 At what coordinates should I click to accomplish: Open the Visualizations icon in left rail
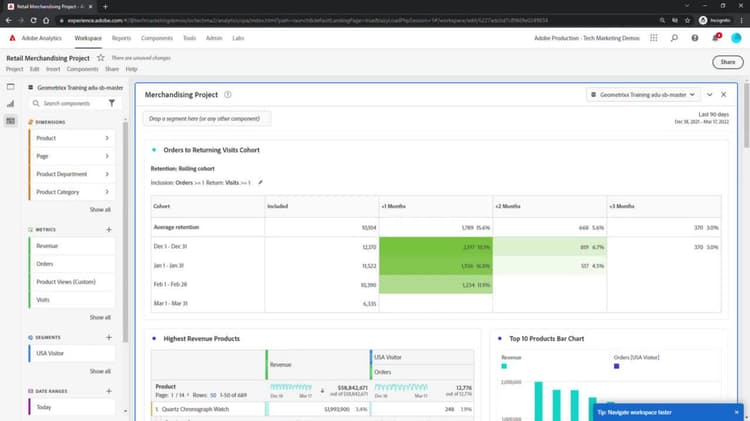click(x=11, y=104)
